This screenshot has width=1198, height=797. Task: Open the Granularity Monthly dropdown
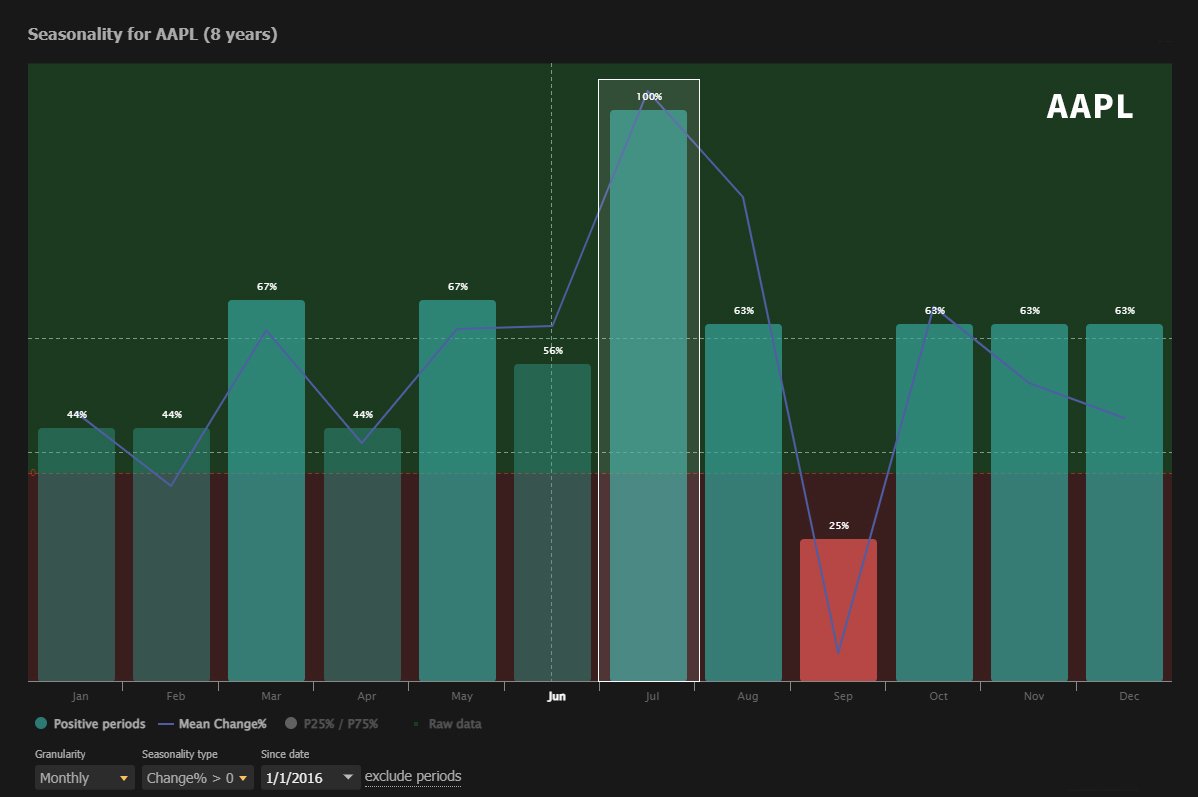(84, 778)
